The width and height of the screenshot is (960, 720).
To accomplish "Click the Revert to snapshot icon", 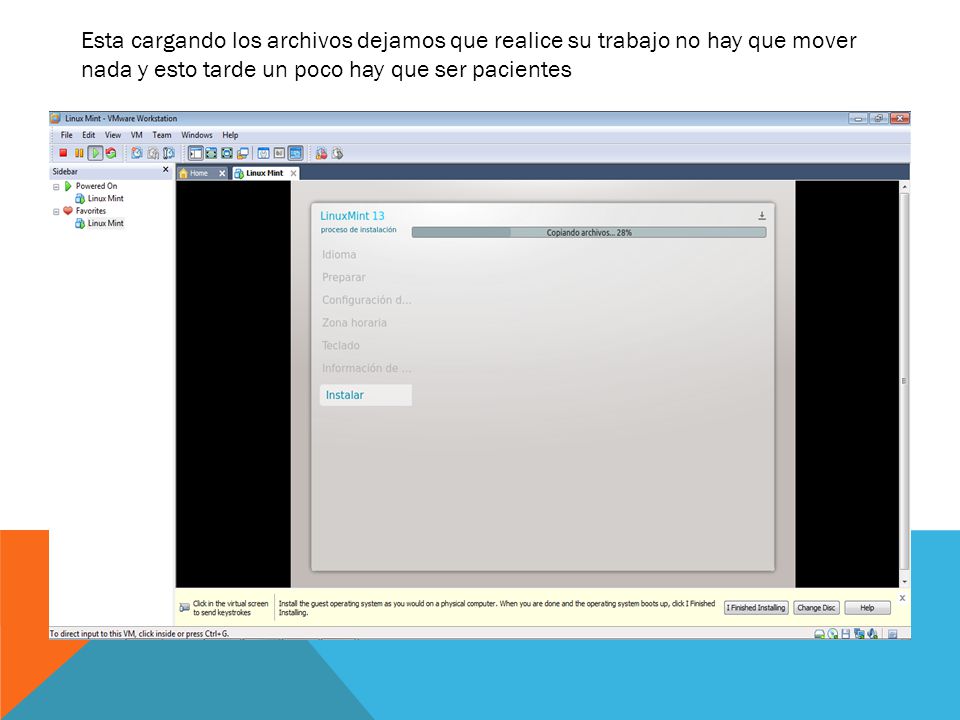I will click(153, 153).
